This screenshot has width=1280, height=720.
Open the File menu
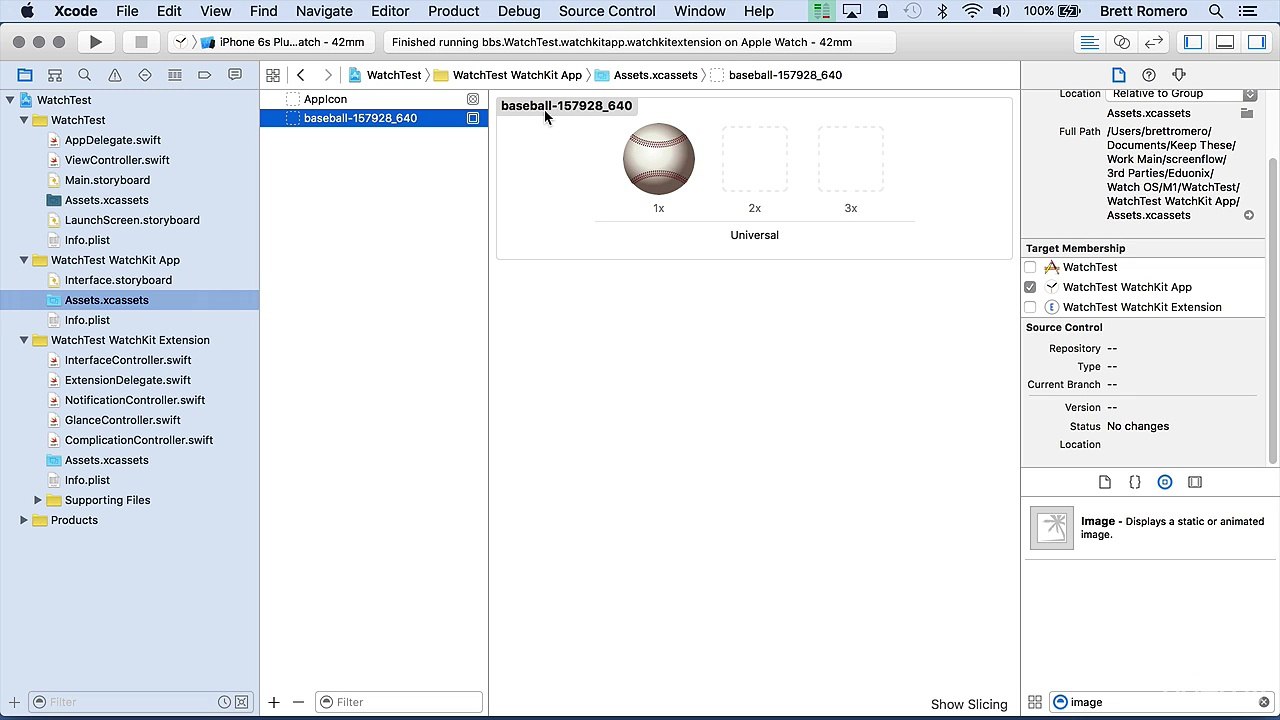click(x=127, y=11)
